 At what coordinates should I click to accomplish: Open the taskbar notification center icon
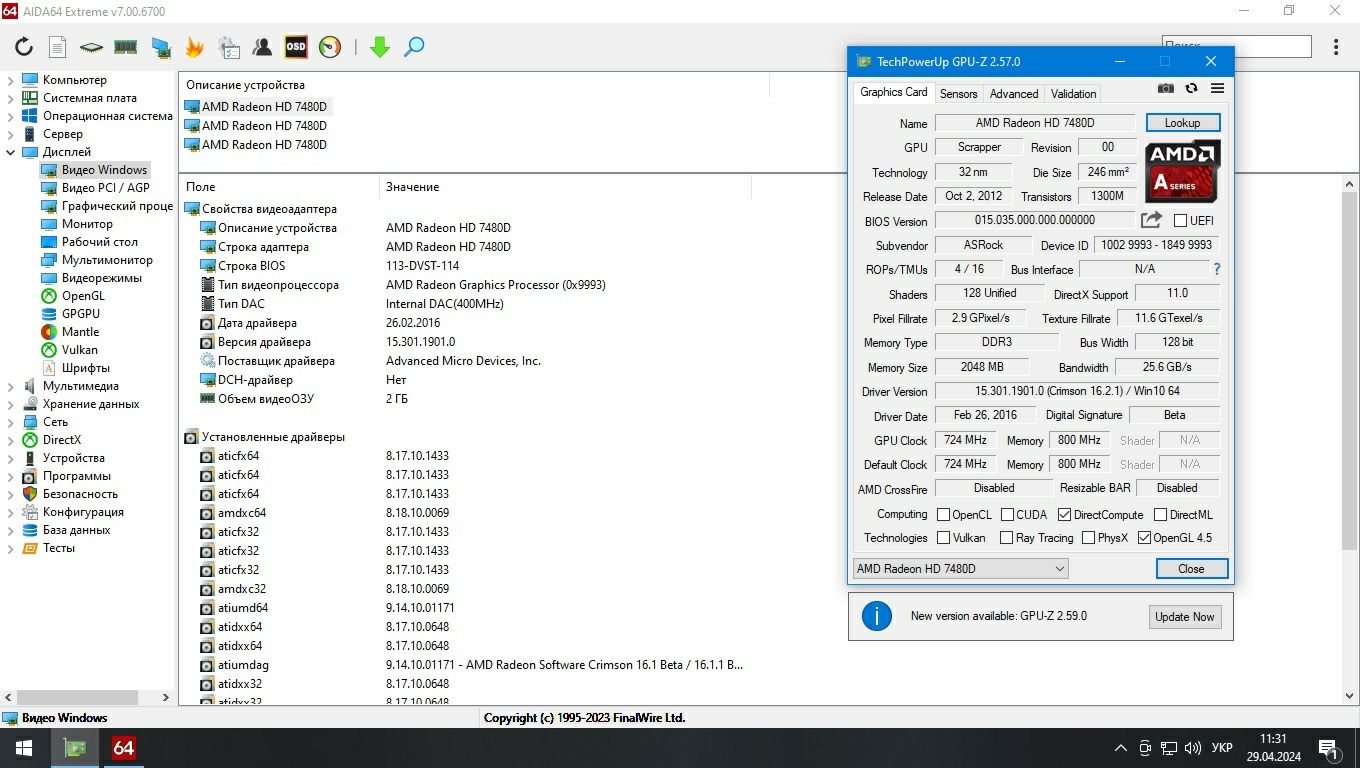point(1329,748)
